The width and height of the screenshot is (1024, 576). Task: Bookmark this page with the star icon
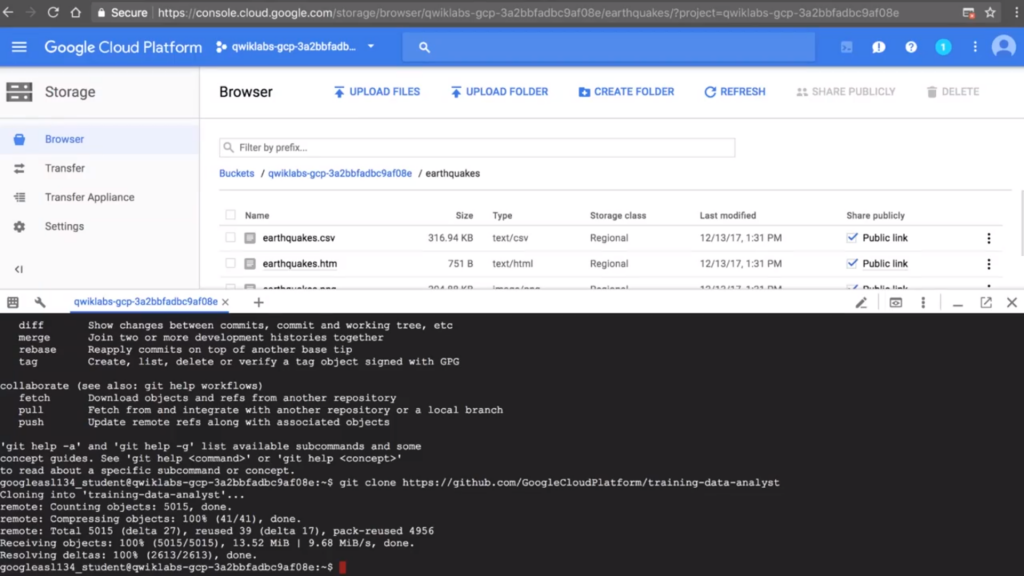pyautogui.click(x=990, y=12)
